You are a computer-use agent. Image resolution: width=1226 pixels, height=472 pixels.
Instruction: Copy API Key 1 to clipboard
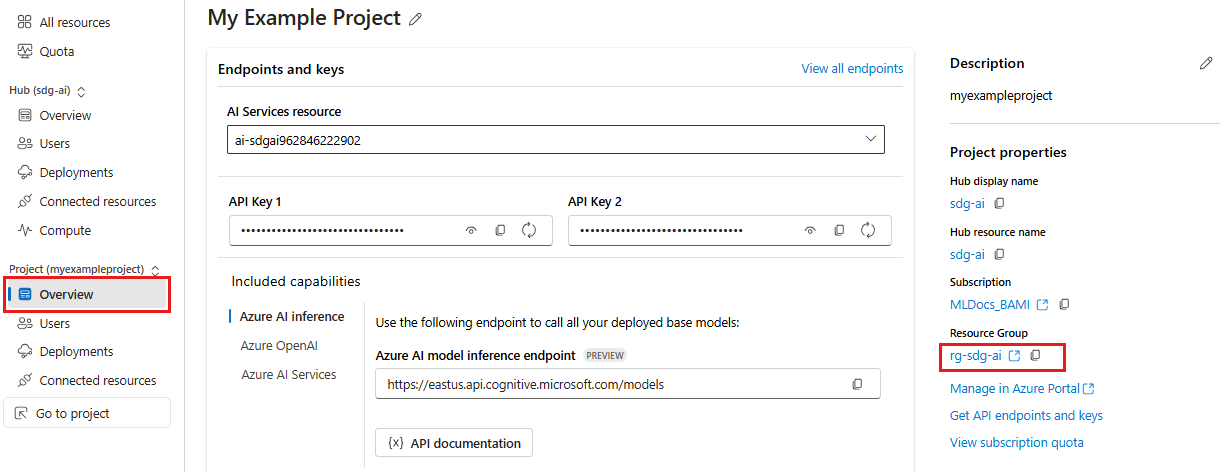[500, 230]
